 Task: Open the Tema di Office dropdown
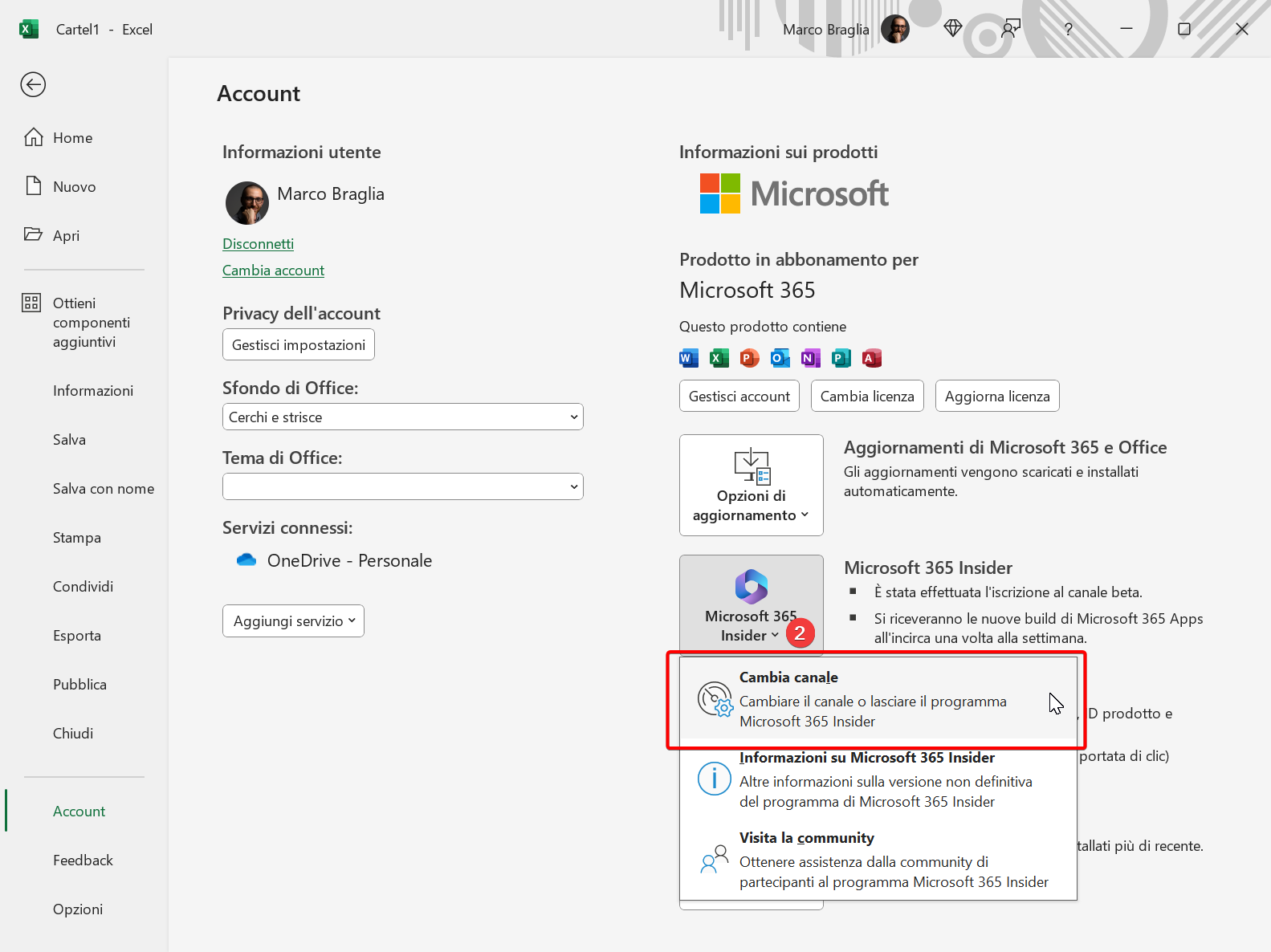tap(403, 486)
